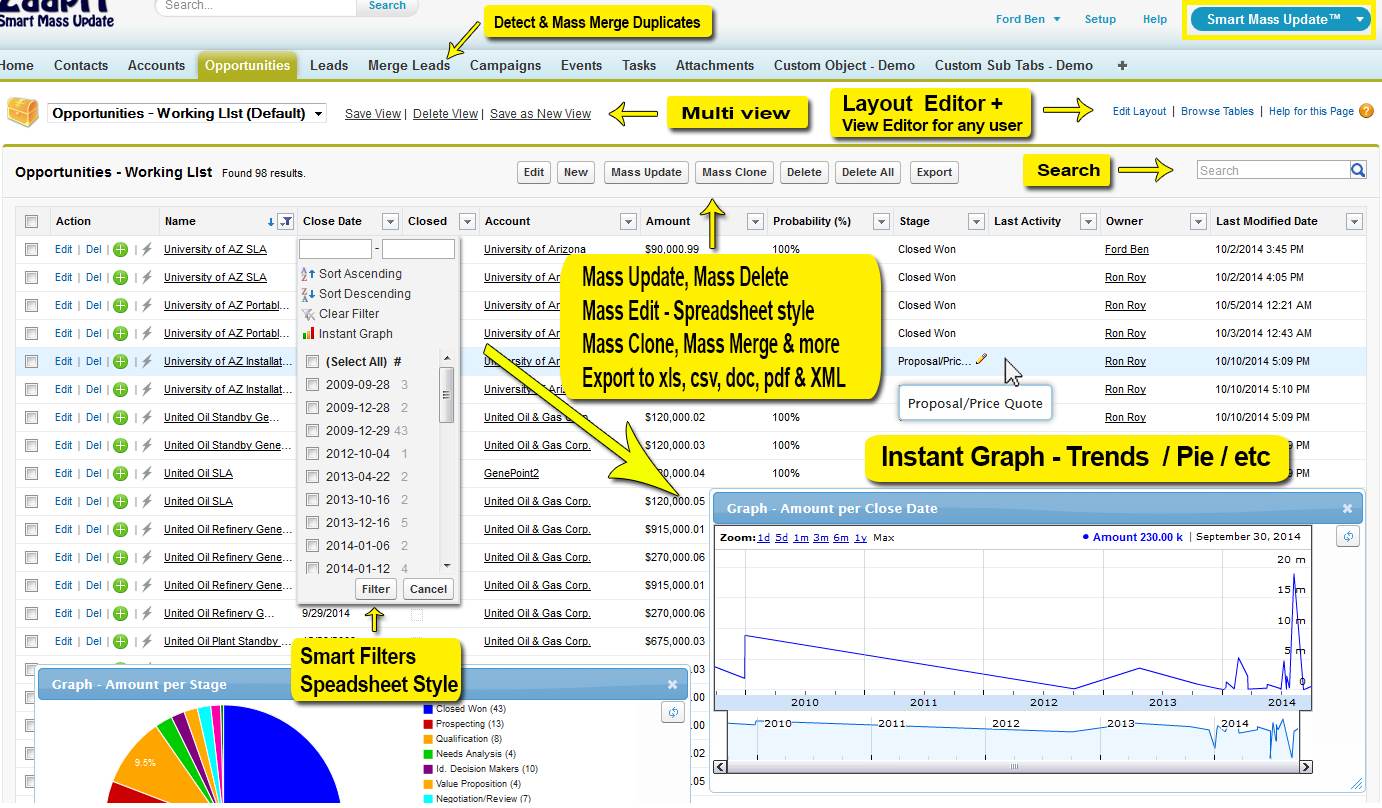
Task: Open the Ford Ben user menu
Action: (x=1028, y=19)
